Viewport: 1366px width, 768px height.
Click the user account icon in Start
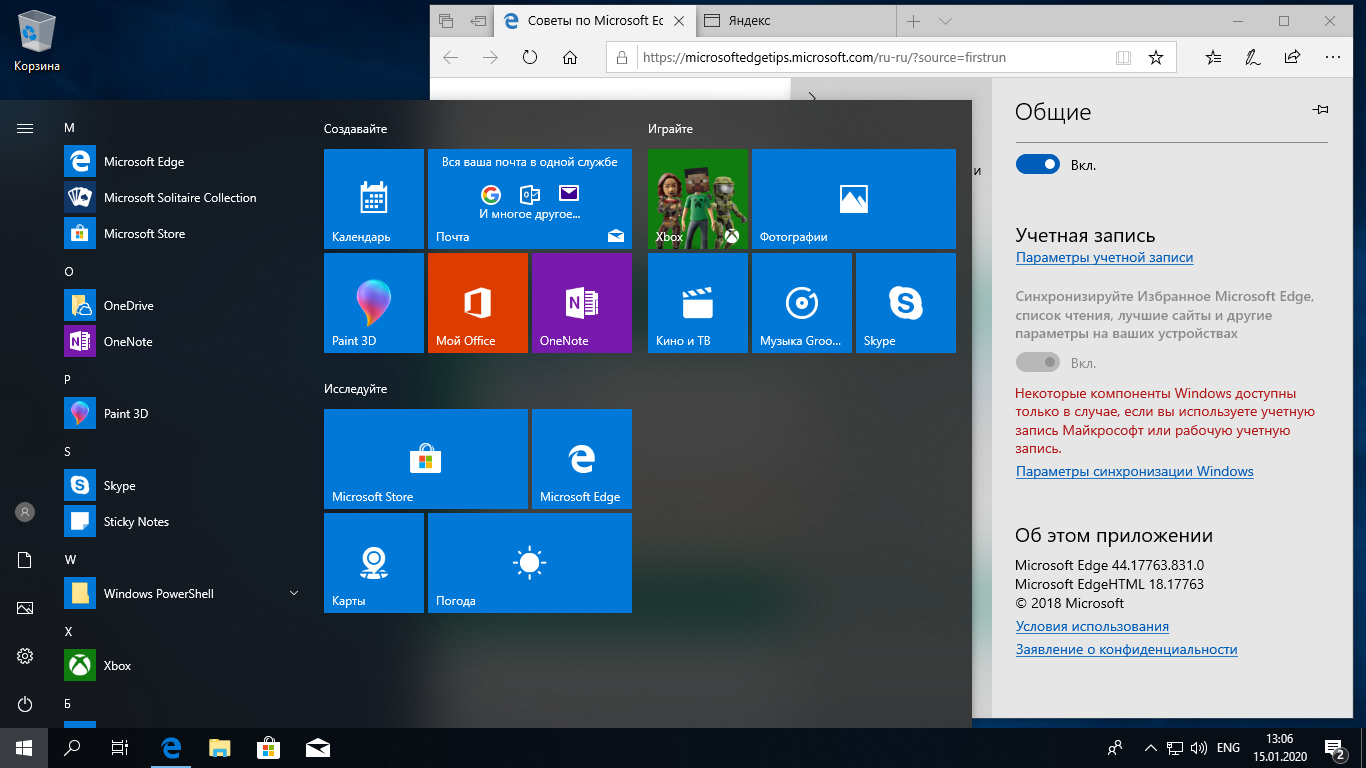pyautogui.click(x=25, y=512)
